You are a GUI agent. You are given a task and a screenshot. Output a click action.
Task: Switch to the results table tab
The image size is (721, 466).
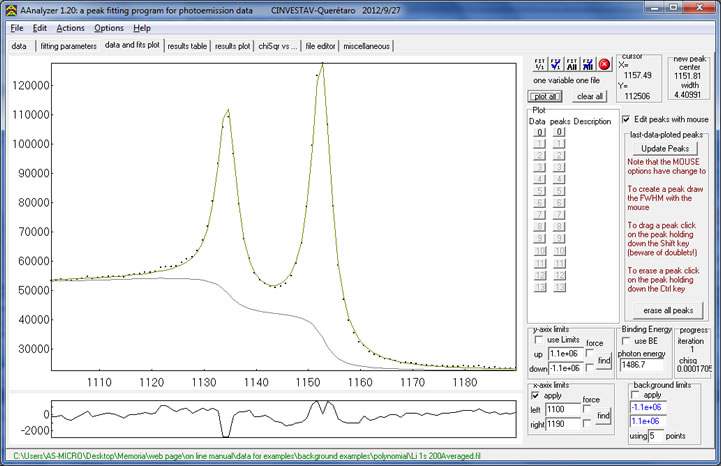pos(187,46)
